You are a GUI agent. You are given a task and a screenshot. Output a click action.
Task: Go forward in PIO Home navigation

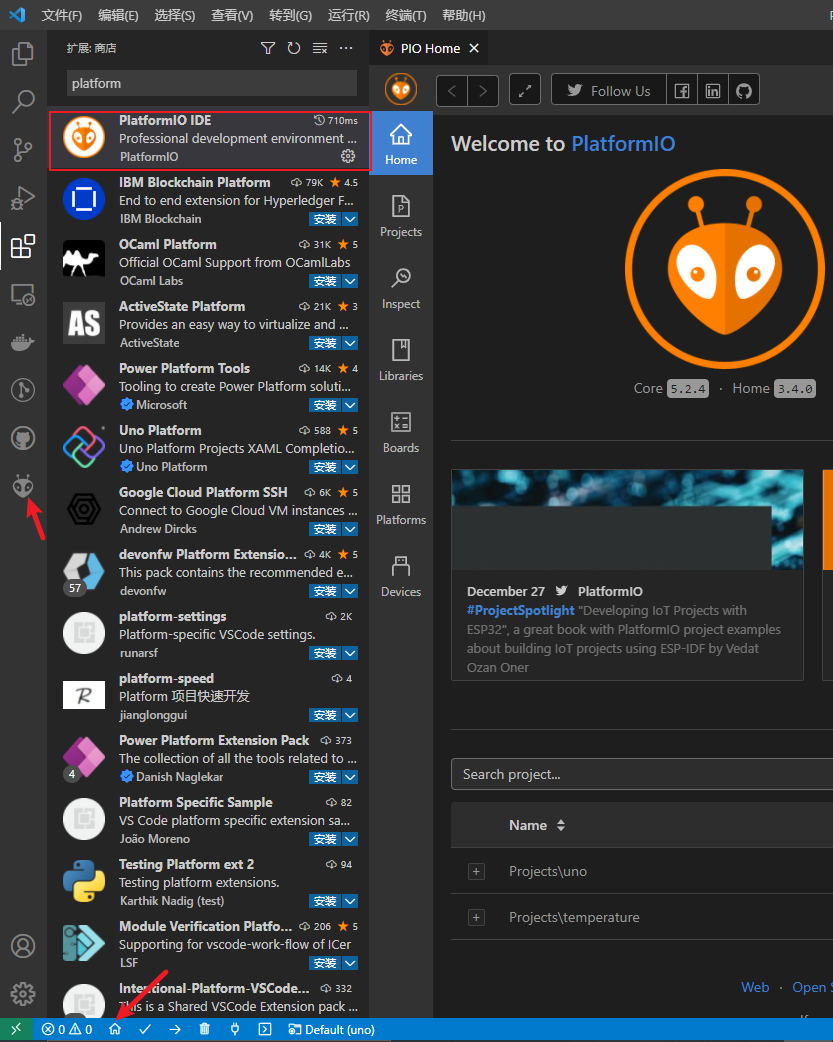[483, 90]
